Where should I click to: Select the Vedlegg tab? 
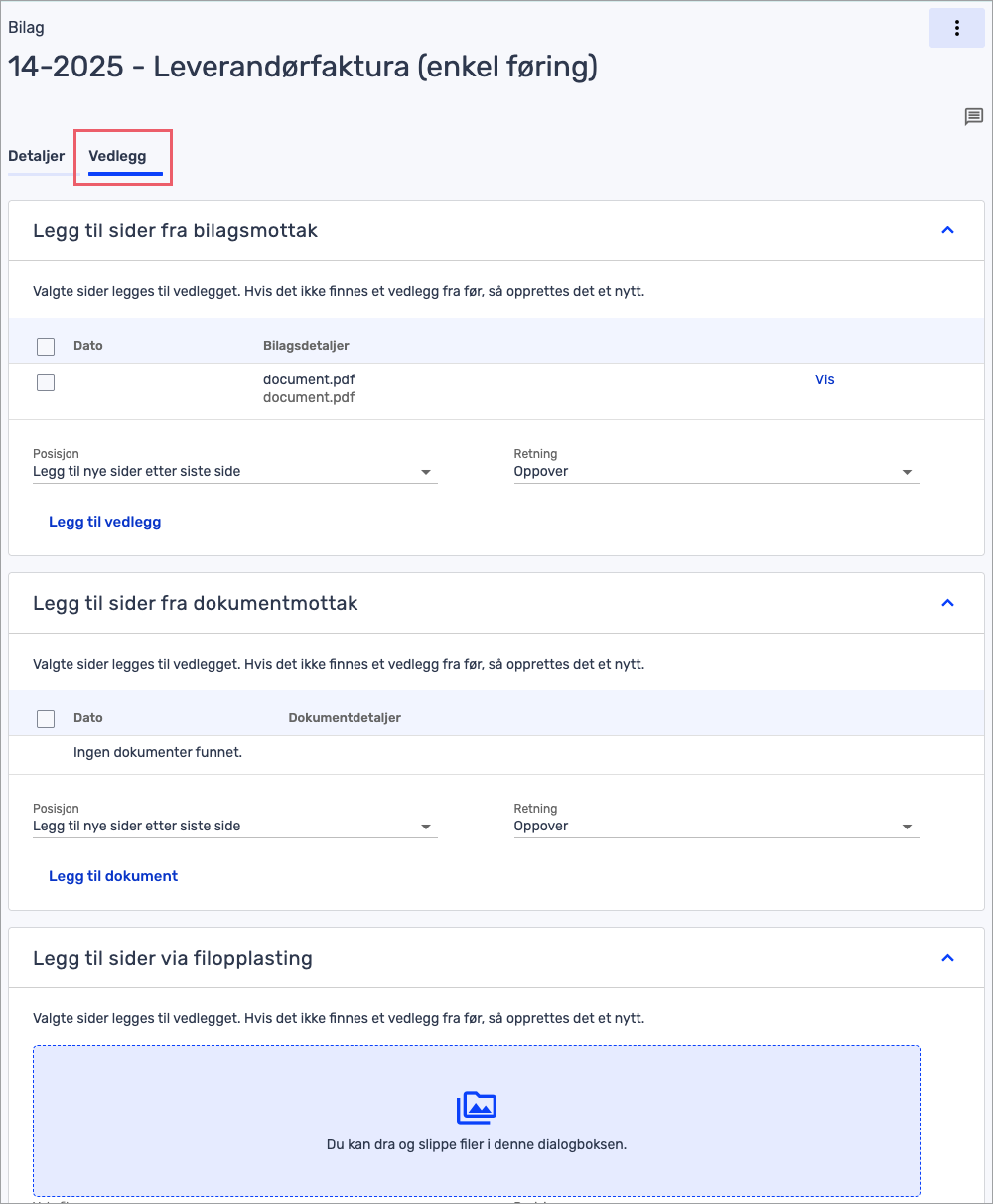pos(117,156)
